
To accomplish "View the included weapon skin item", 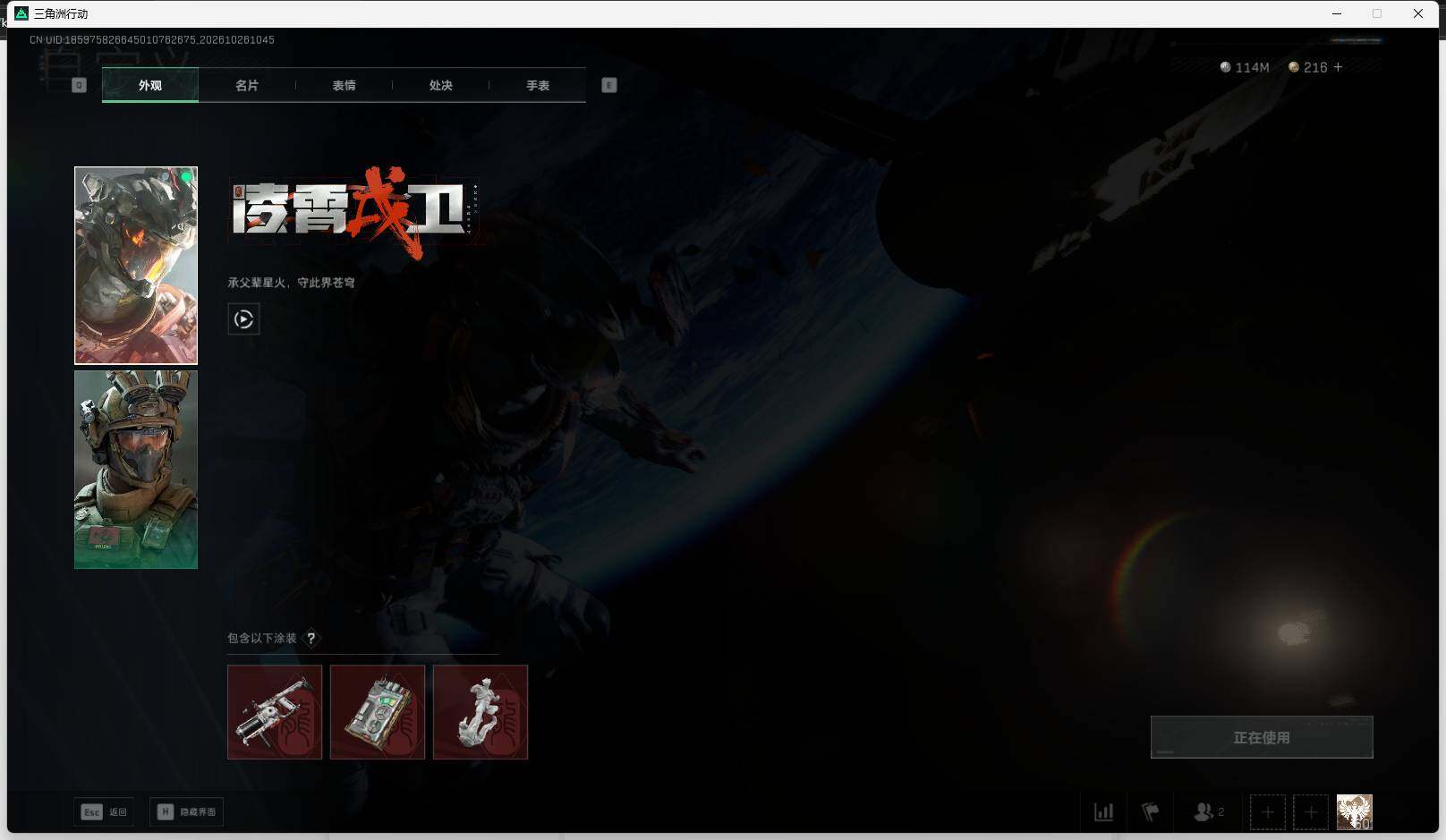I will point(275,712).
